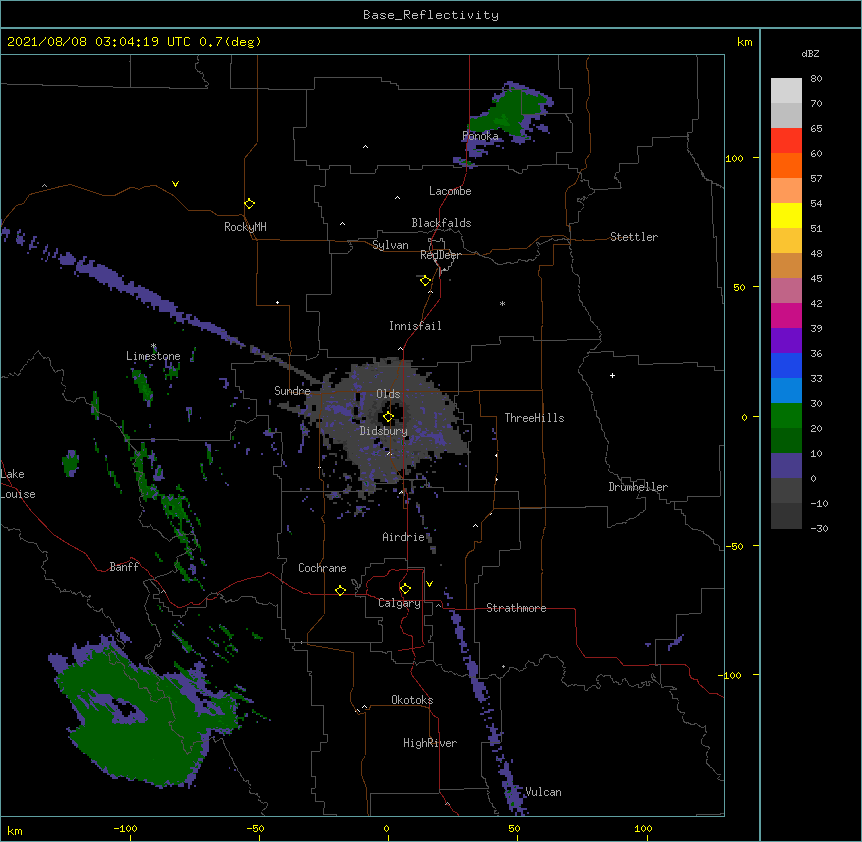Viewport: 862px width, 842px height.
Task: Click the dBZ legend heading
Action: (x=810, y=53)
